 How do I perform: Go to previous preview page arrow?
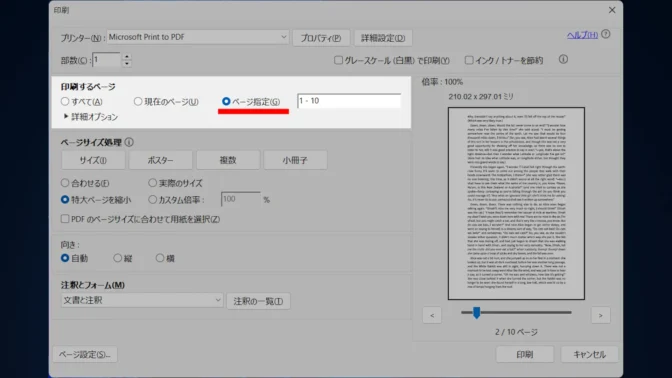[x=432, y=315]
